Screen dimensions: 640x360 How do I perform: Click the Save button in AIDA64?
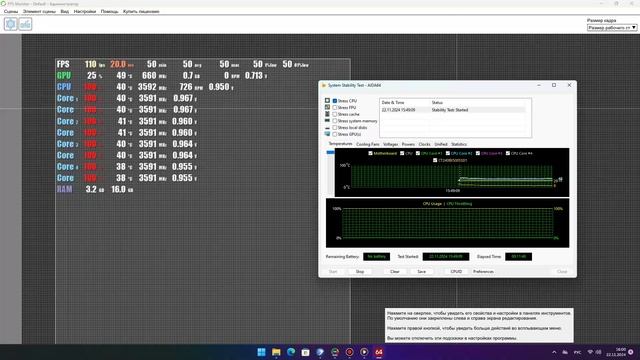click(422, 271)
